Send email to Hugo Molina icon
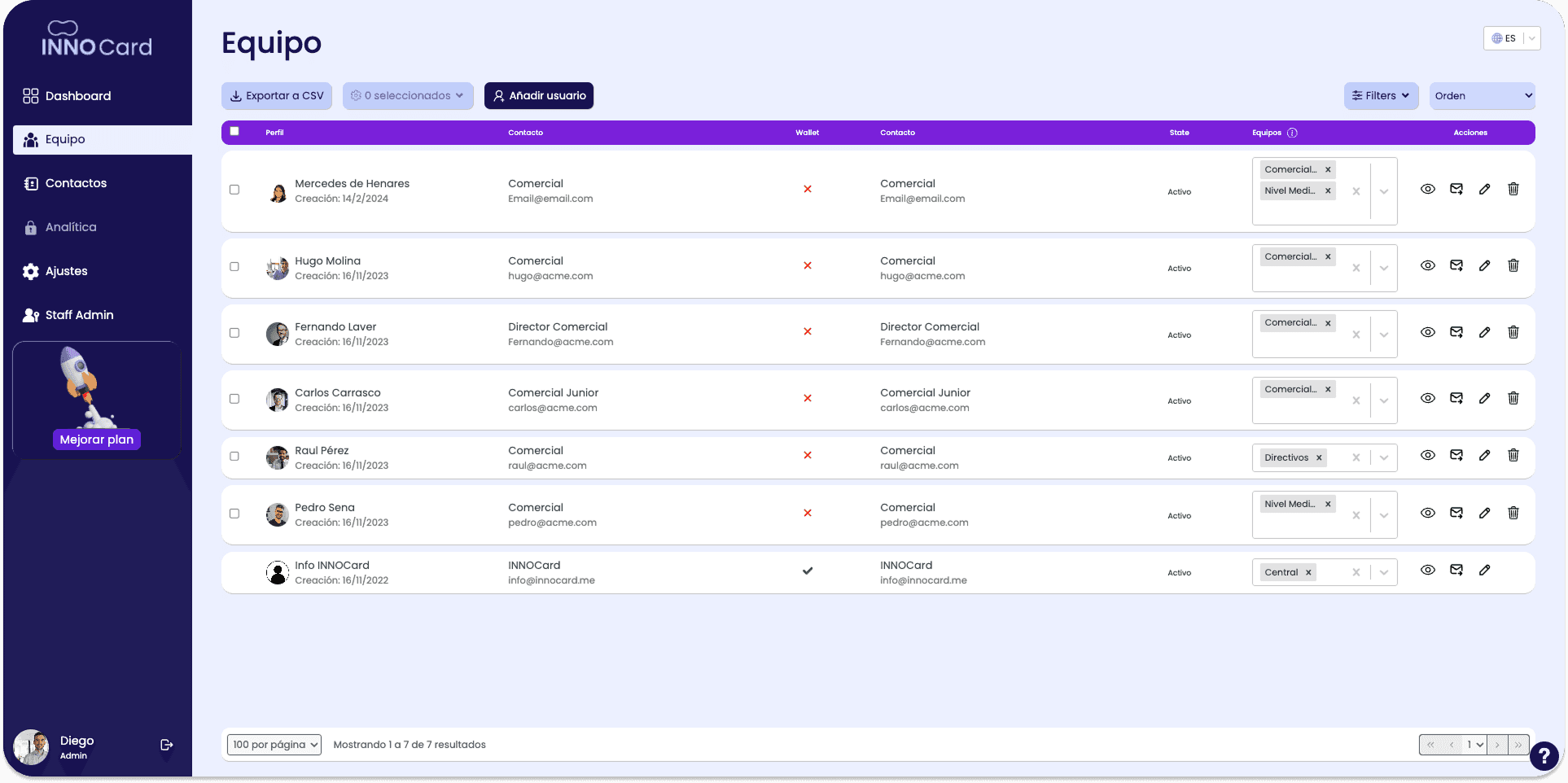Image resolution: width=1568 pixels, height=783 pixels. click(1456, 265)
